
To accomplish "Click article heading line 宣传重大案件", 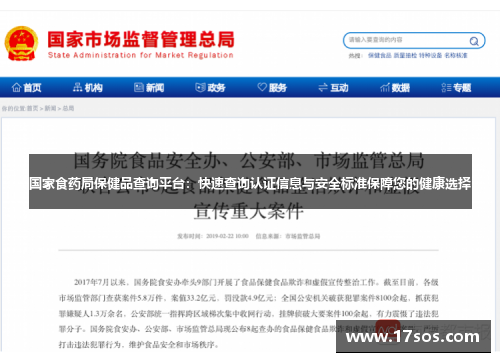I will [x=249, y=211].
